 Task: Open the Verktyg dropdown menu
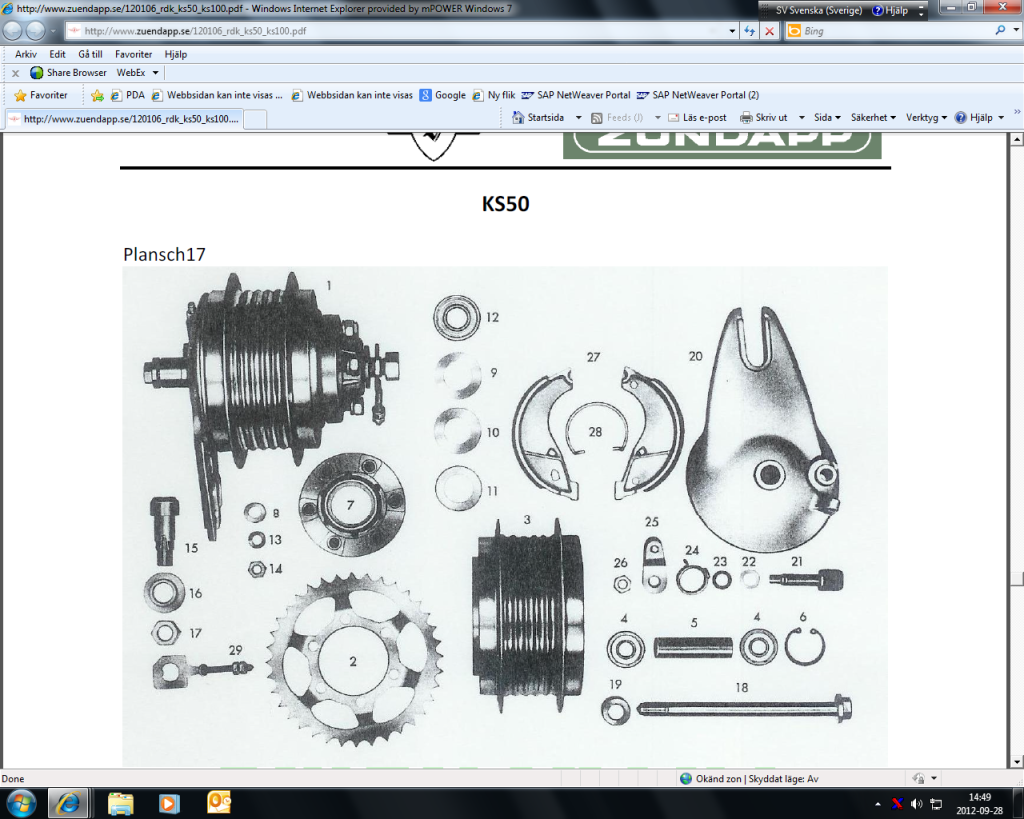pos(926,118)
